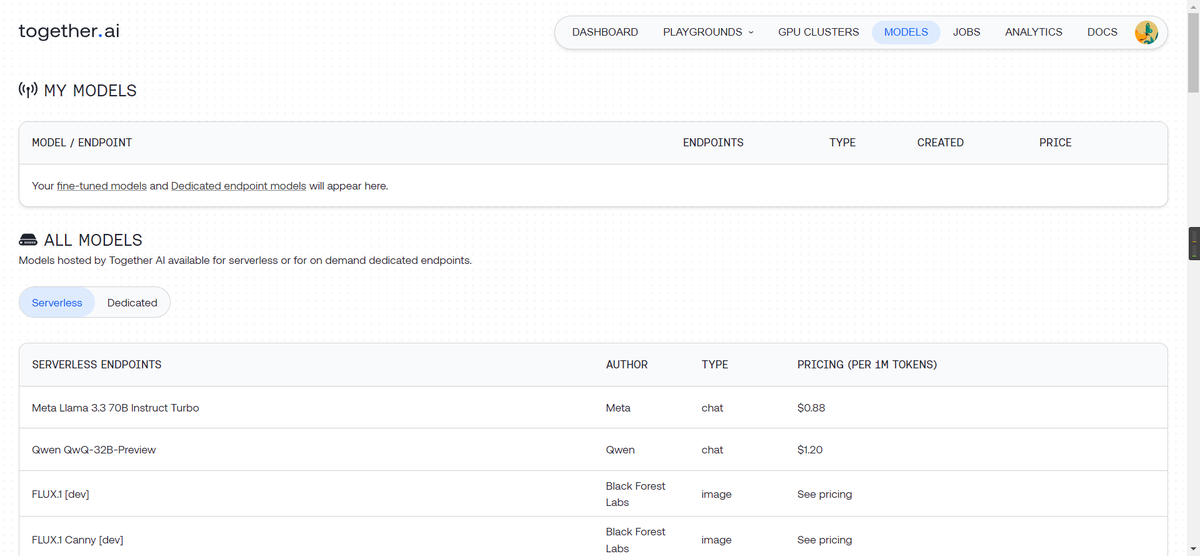
Task: Click the Meta author cell
Action: 618,408
